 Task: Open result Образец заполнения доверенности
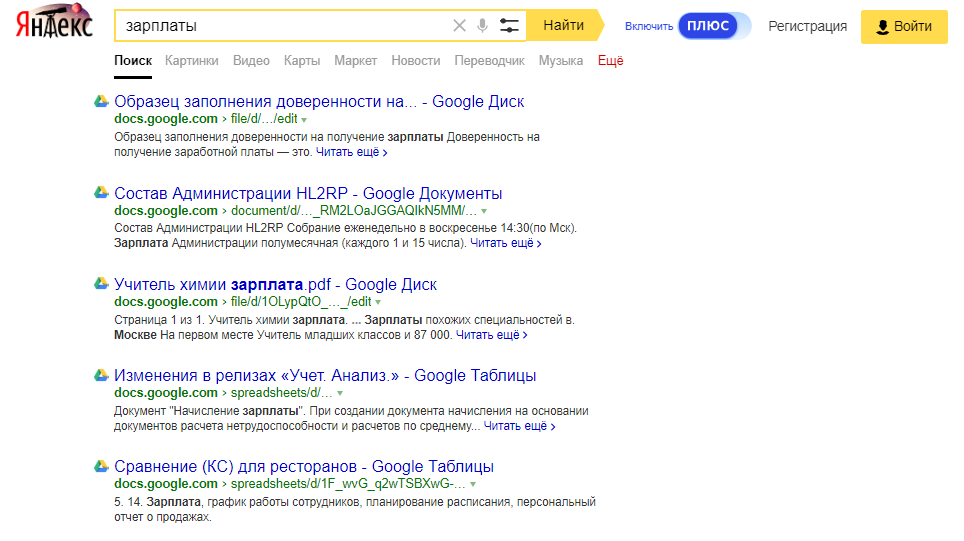pos(319,101)
